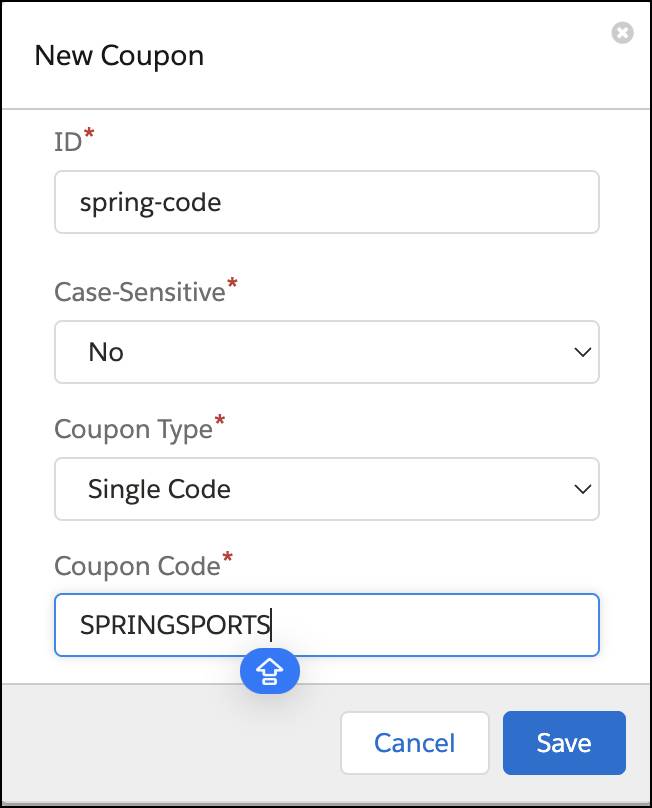This screenshot has height=808, width=652.
Task: Open the Coupon Type dropdown
Action: (326, 489)
